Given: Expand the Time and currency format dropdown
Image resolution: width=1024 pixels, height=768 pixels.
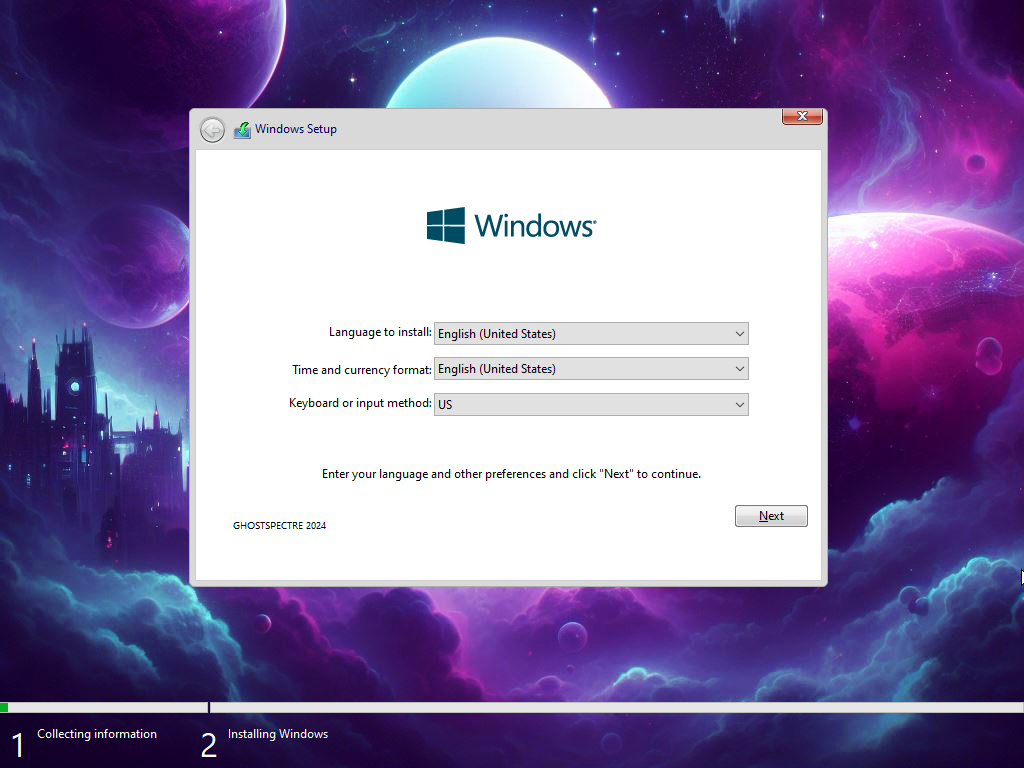Looking at the screenshot, I should (x=591, y=369).
